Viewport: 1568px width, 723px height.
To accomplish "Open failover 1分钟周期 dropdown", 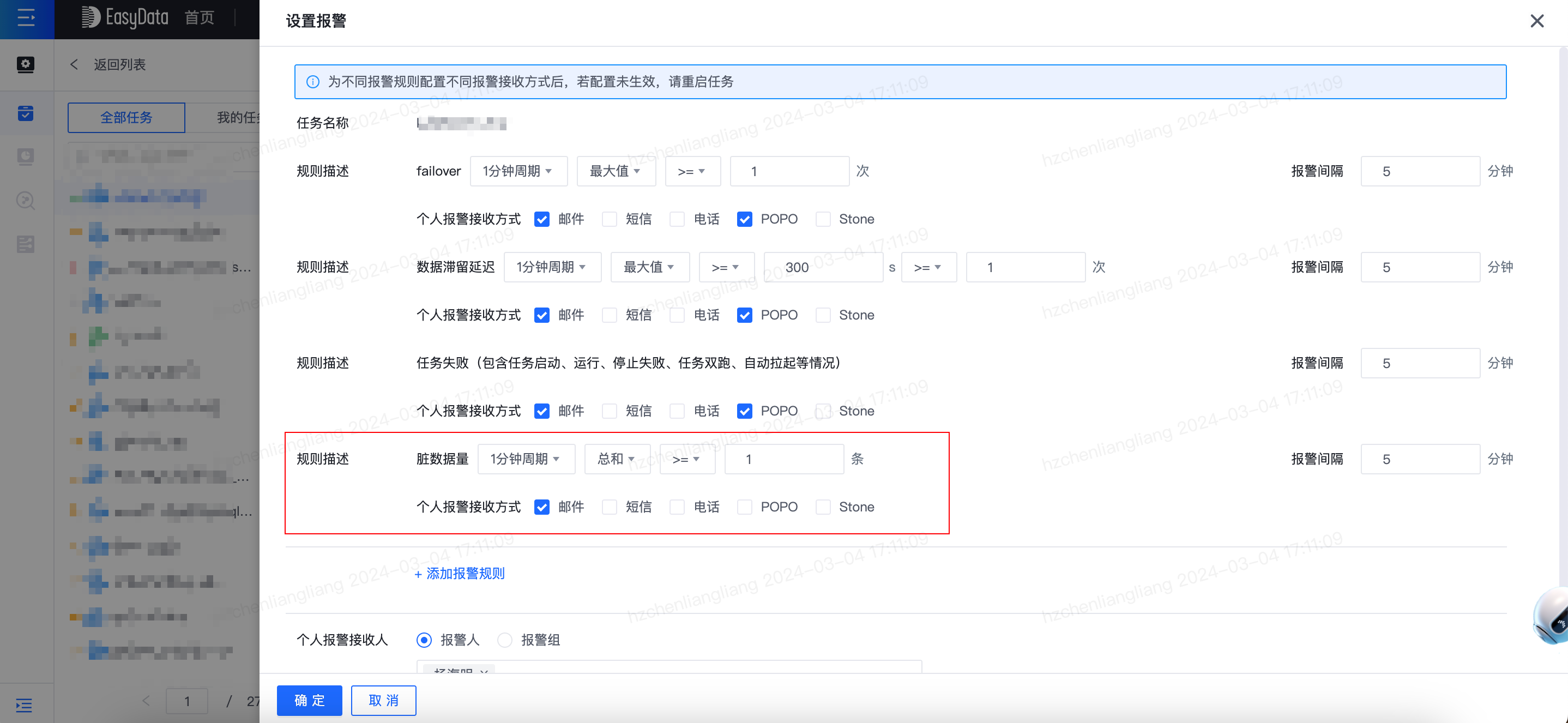I will [x=518, y=172].
